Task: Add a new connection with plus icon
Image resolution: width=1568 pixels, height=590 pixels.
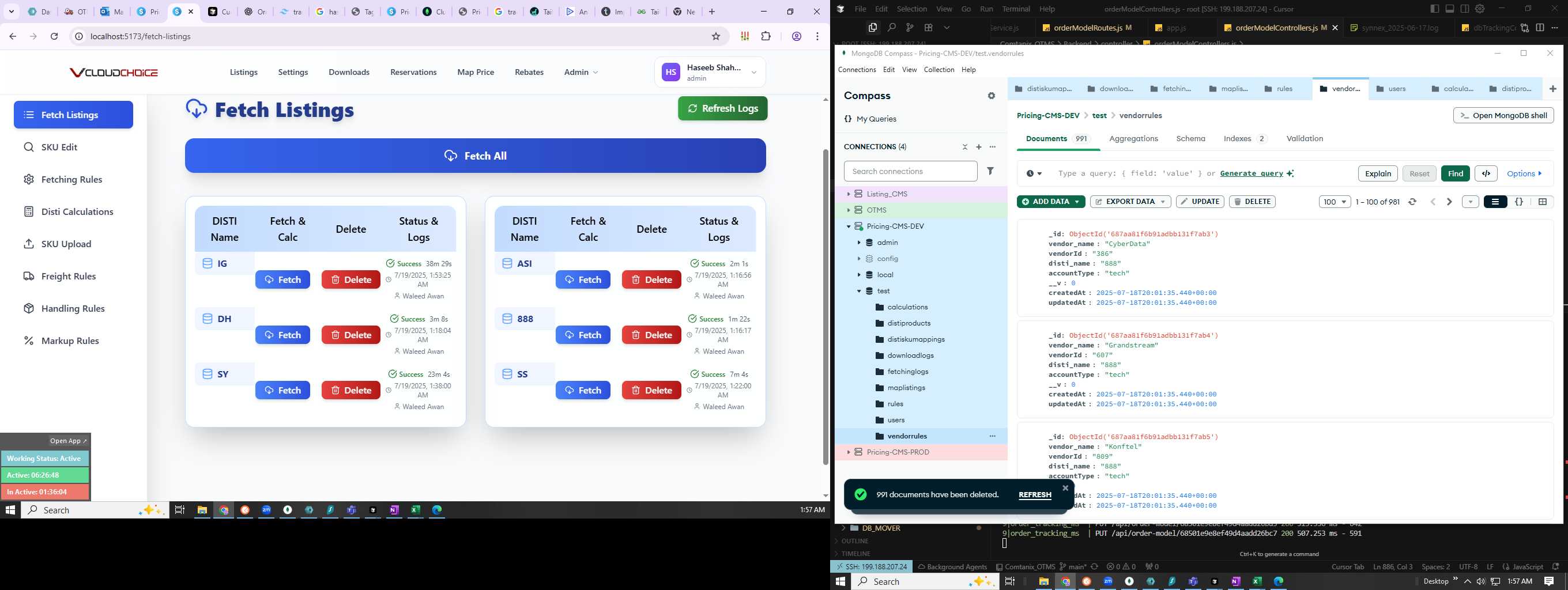Action: click(979, 147)
